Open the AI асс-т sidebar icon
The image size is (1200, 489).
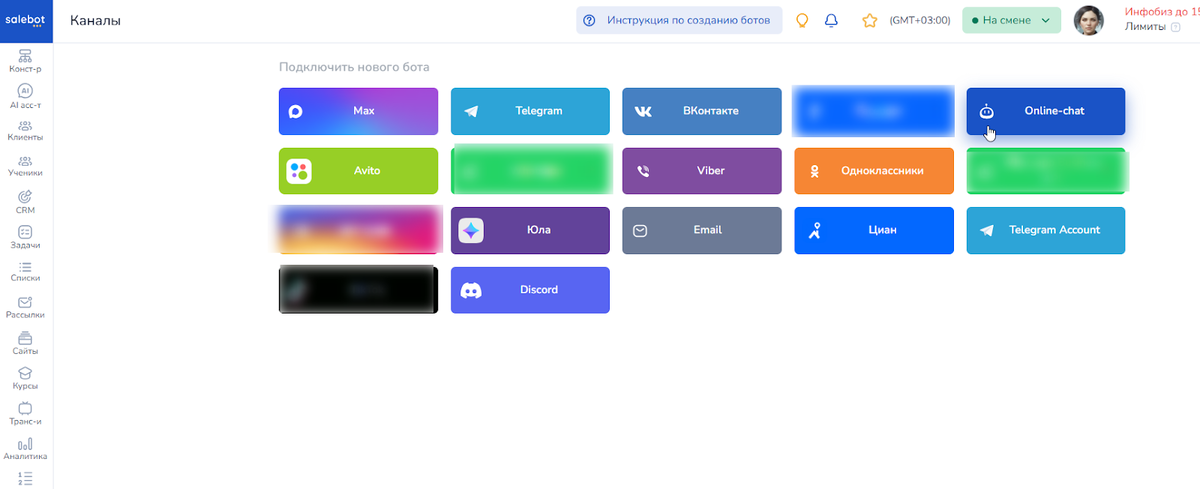point(26,97)
